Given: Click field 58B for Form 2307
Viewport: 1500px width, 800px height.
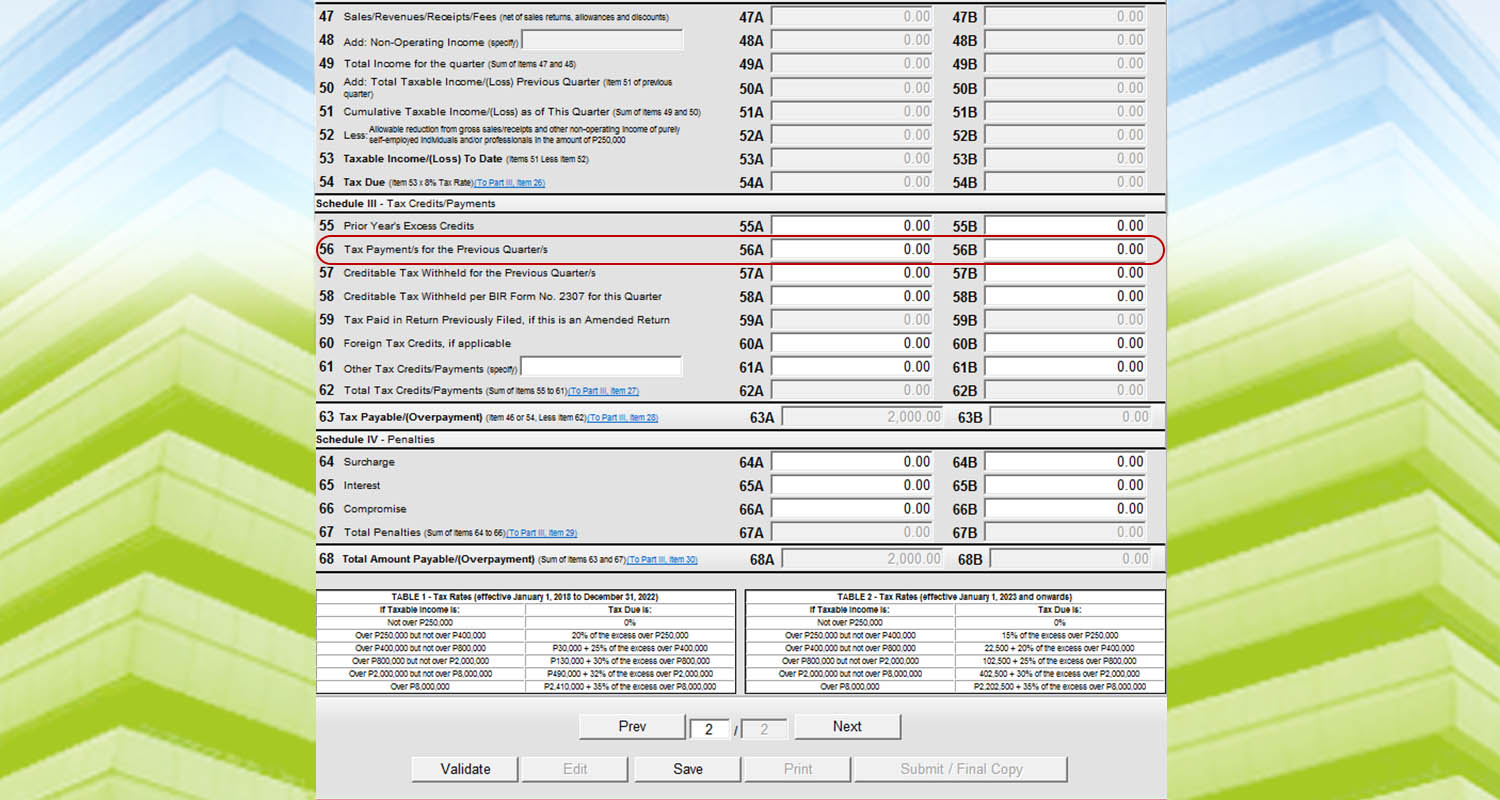Looking at the screenshot, I should (x=1066, y=296).
